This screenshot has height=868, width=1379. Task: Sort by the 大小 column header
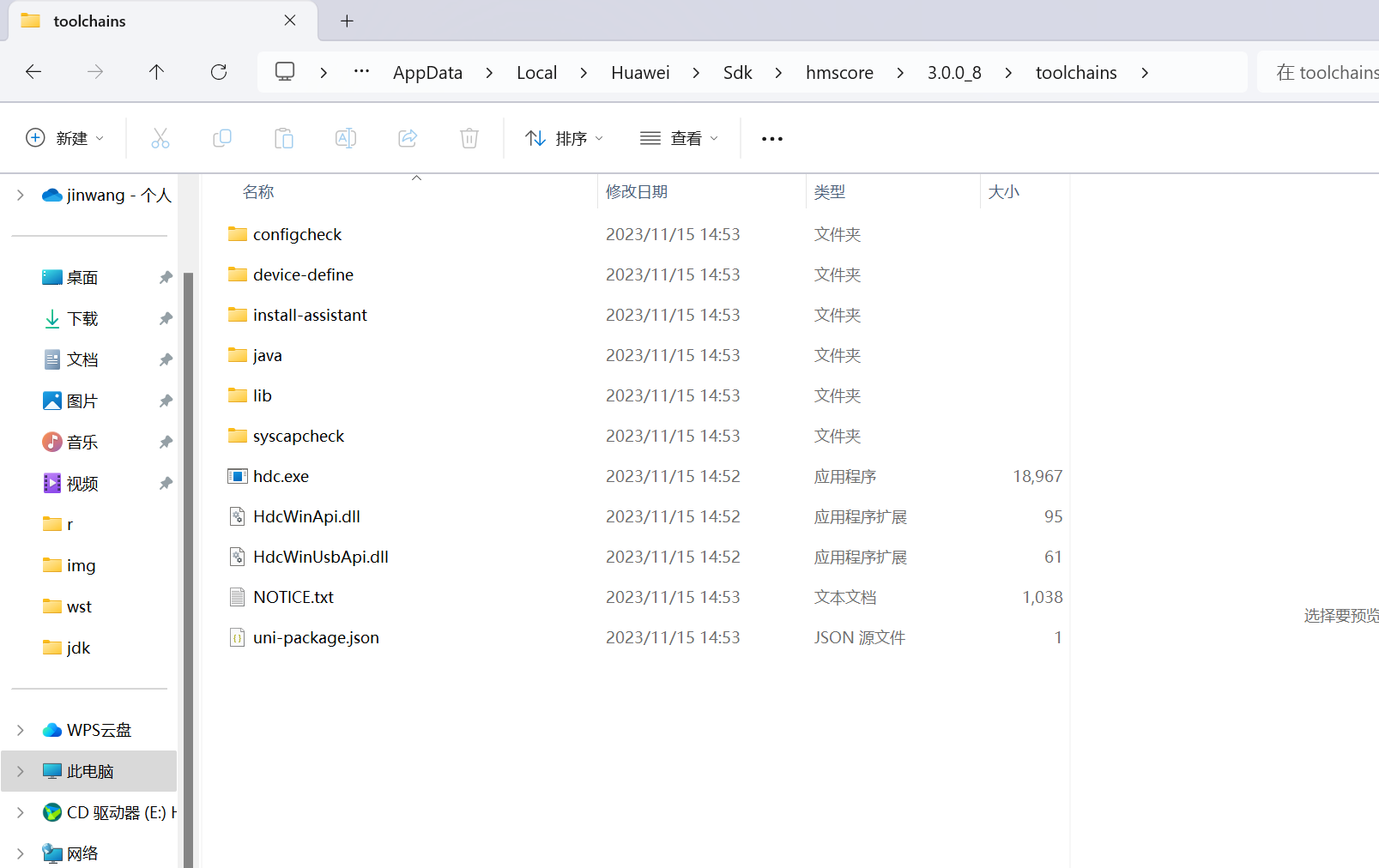click(1003, 192)
